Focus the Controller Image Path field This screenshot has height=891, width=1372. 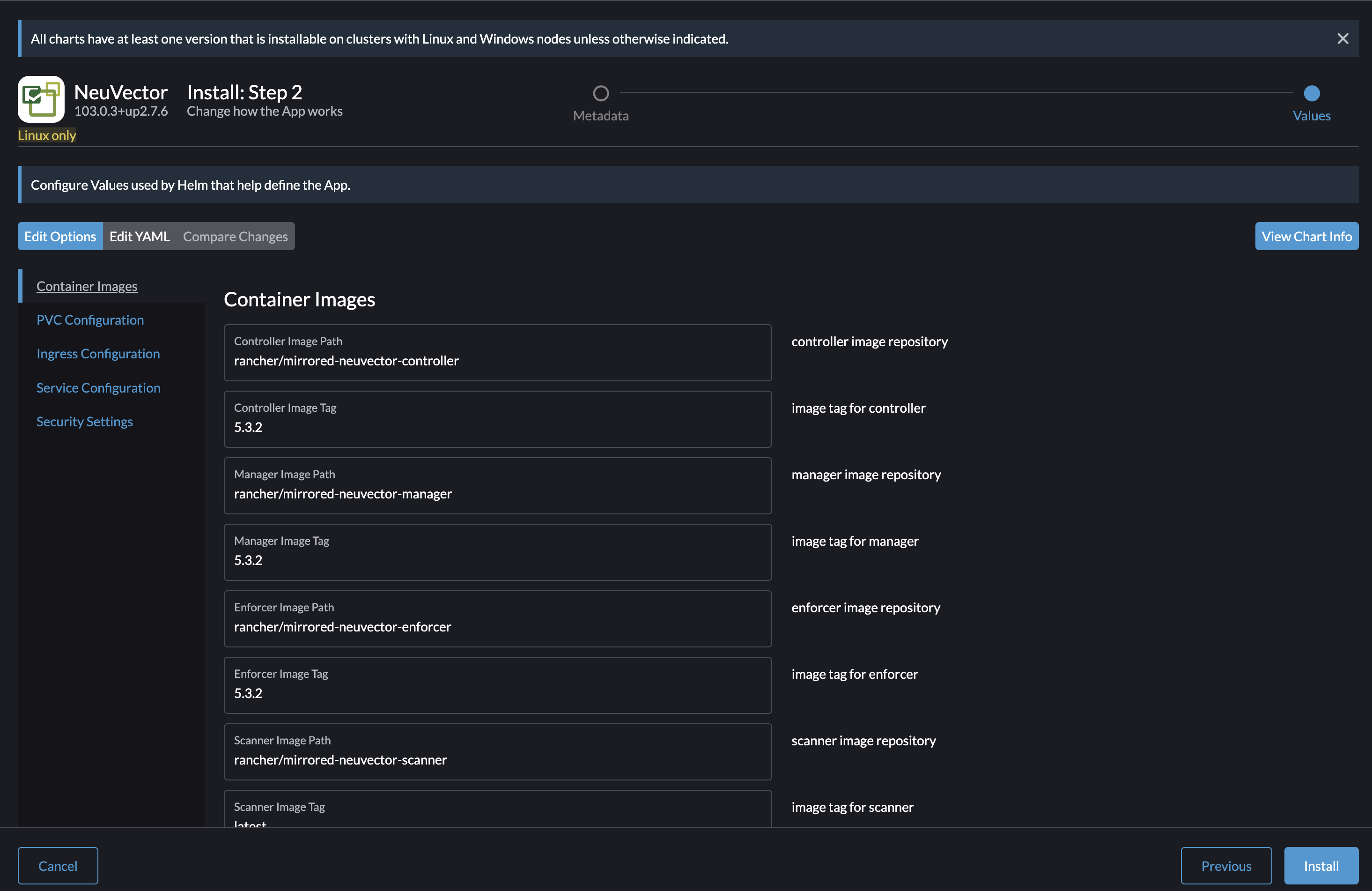click(x=497, y=352)
